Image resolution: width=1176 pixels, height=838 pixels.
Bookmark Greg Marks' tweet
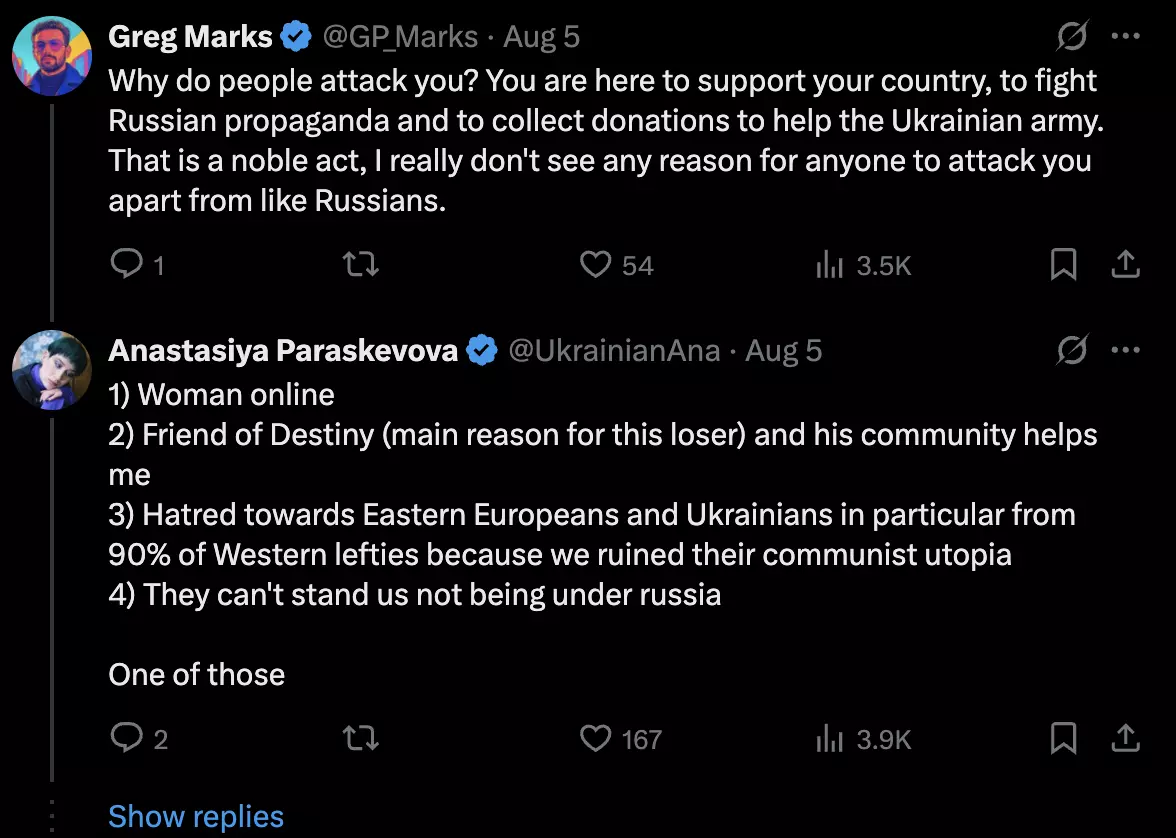tap(1063, 265)
